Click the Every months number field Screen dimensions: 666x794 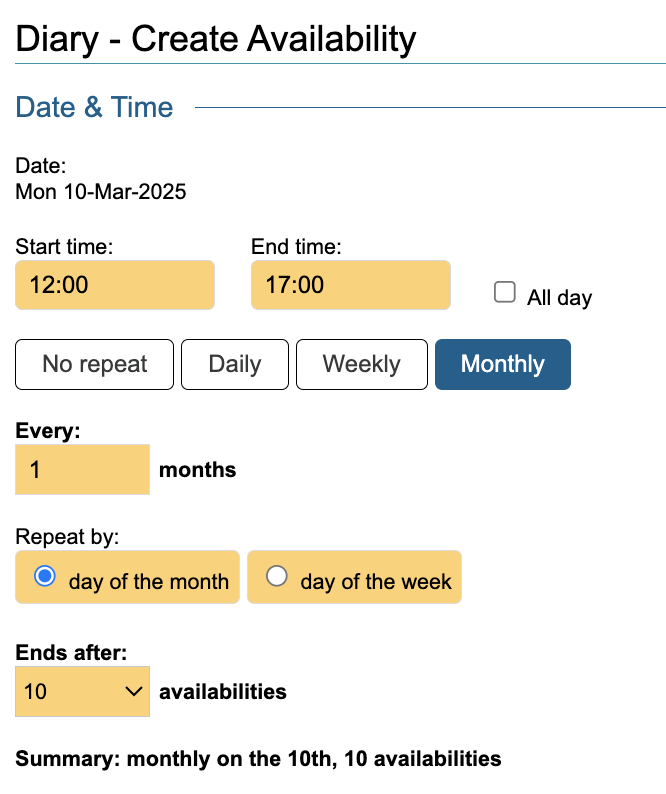click(x=82, y=469)
